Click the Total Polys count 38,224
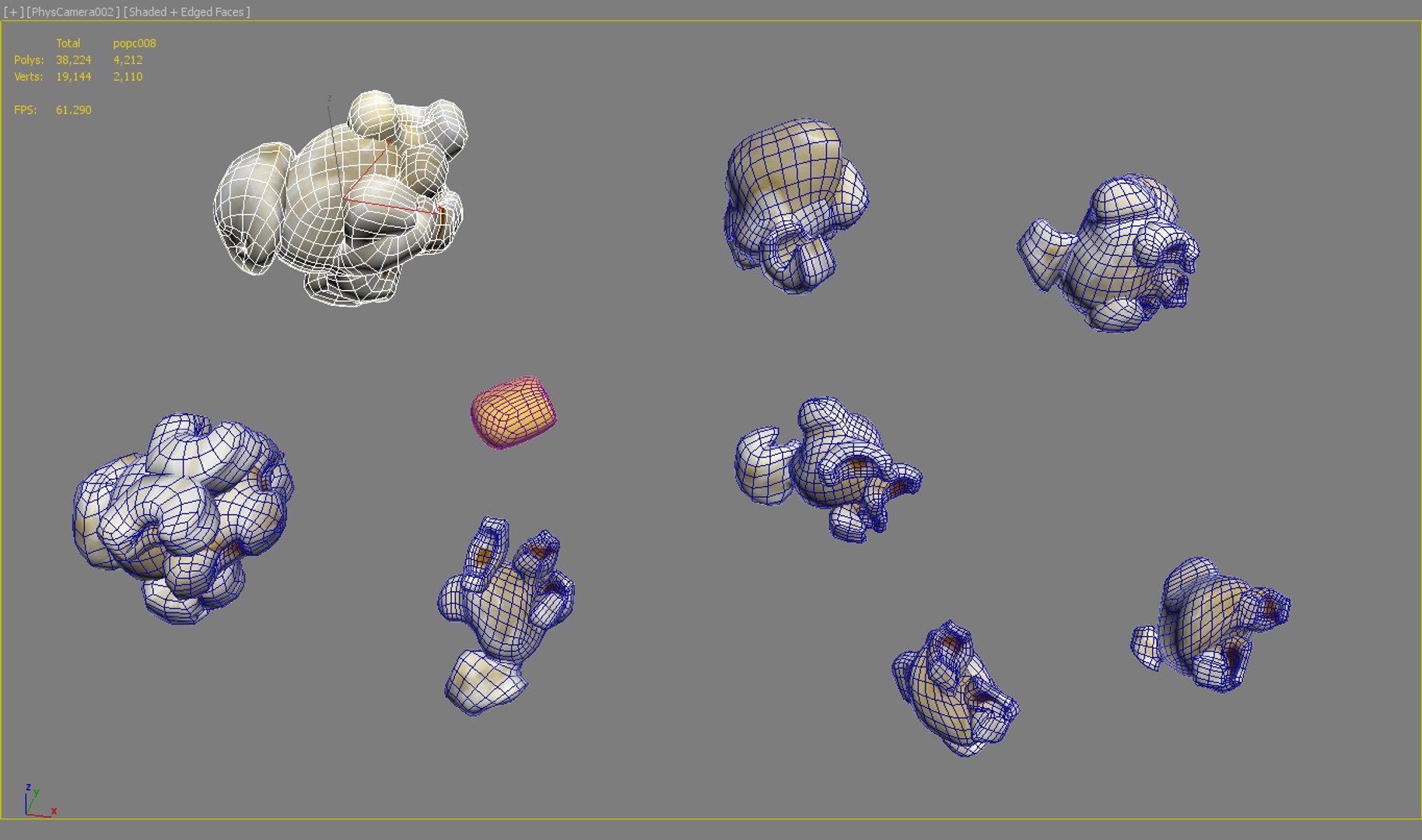Image resolution: width=1422 pixels, height=840 pixels. click(73, 60)
